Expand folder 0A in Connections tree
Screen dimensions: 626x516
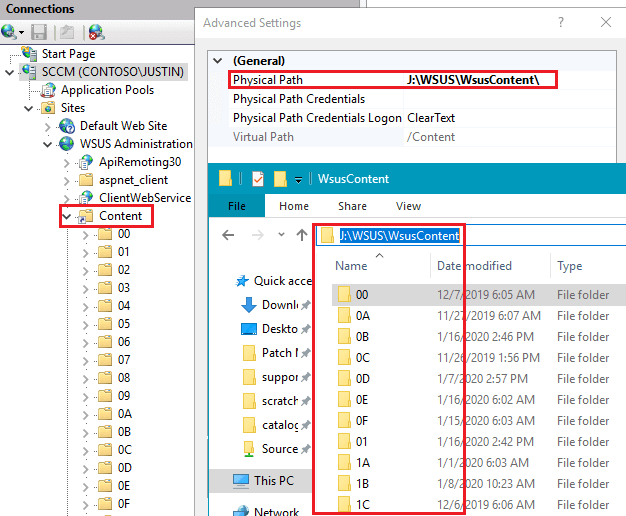click(85, 415)
